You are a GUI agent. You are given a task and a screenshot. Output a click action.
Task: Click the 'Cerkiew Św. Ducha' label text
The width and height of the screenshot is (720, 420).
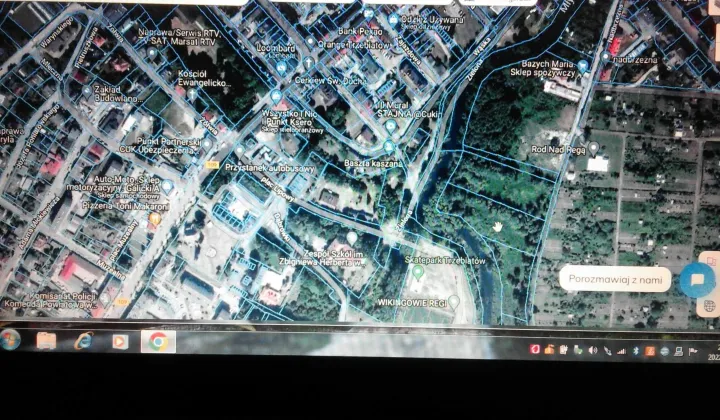[x=331, y=80]
